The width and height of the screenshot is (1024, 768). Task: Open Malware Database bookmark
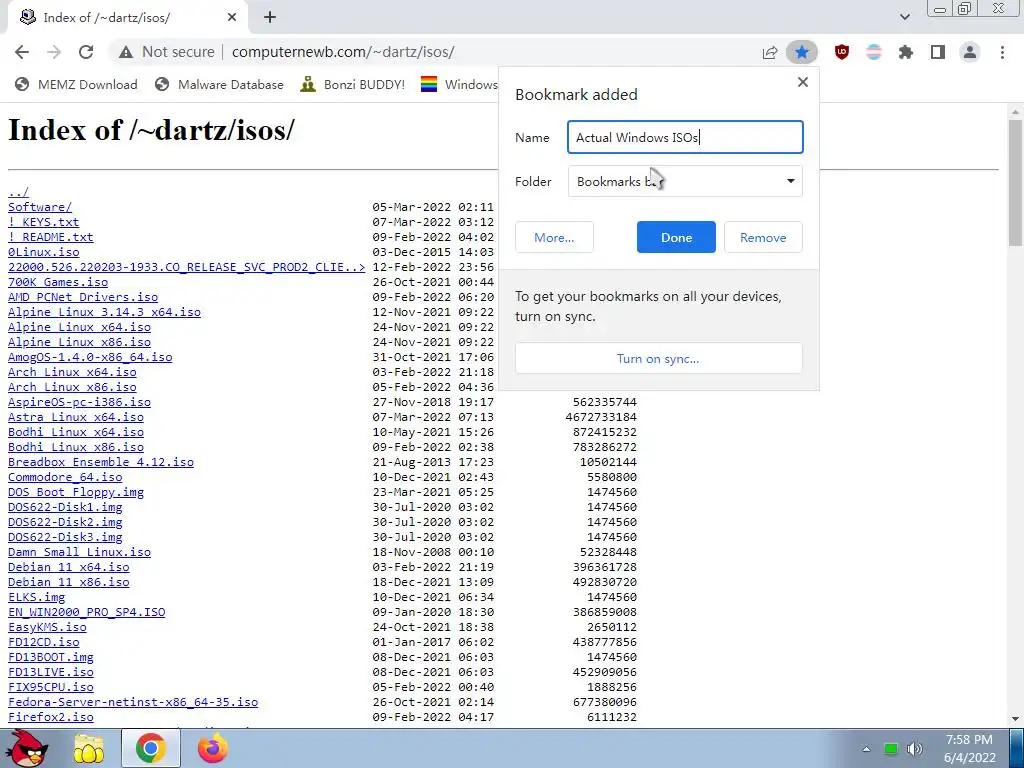(x=219, y=84)
